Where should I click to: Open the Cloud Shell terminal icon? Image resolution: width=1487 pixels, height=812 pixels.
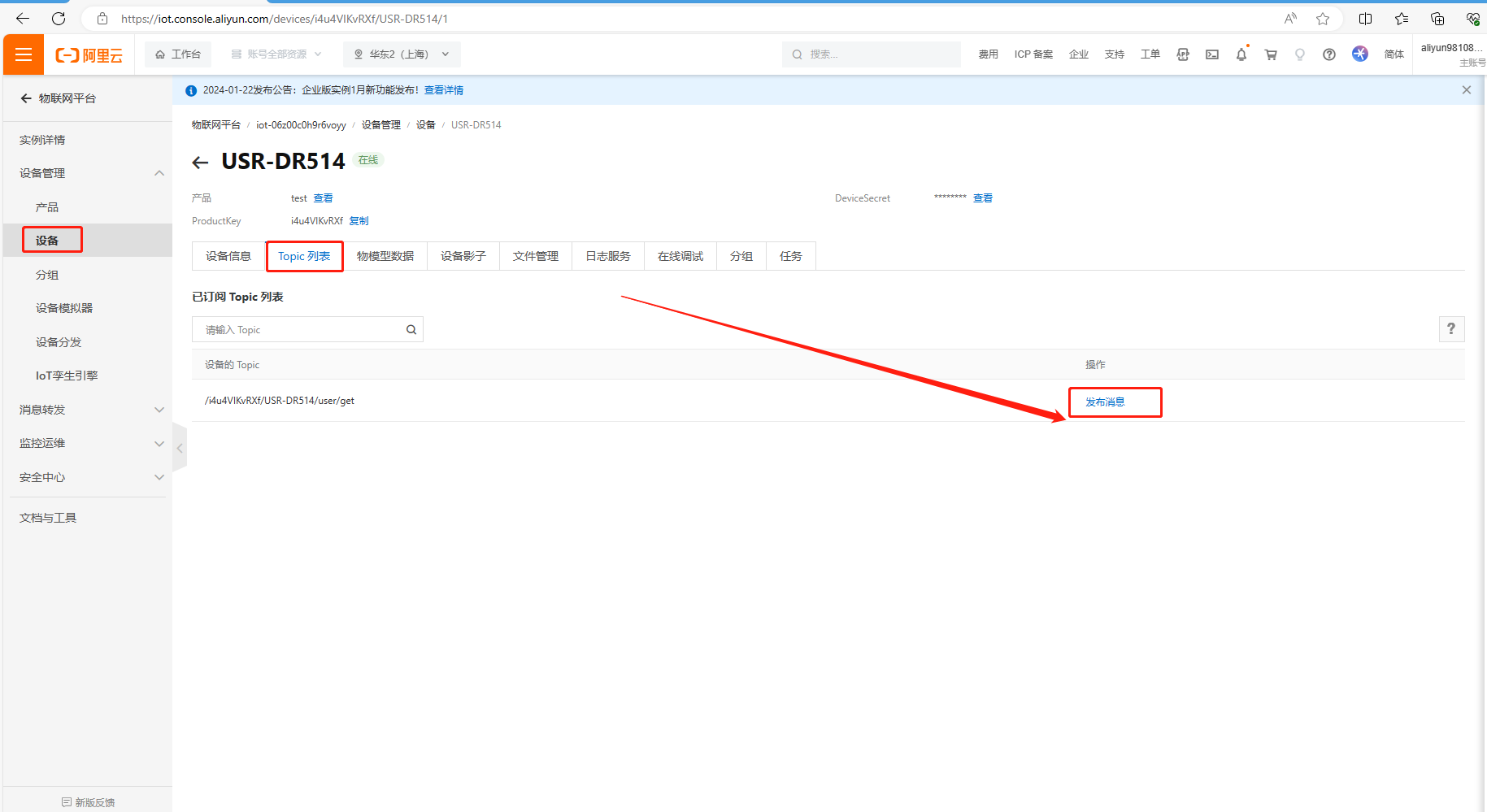1211,54
